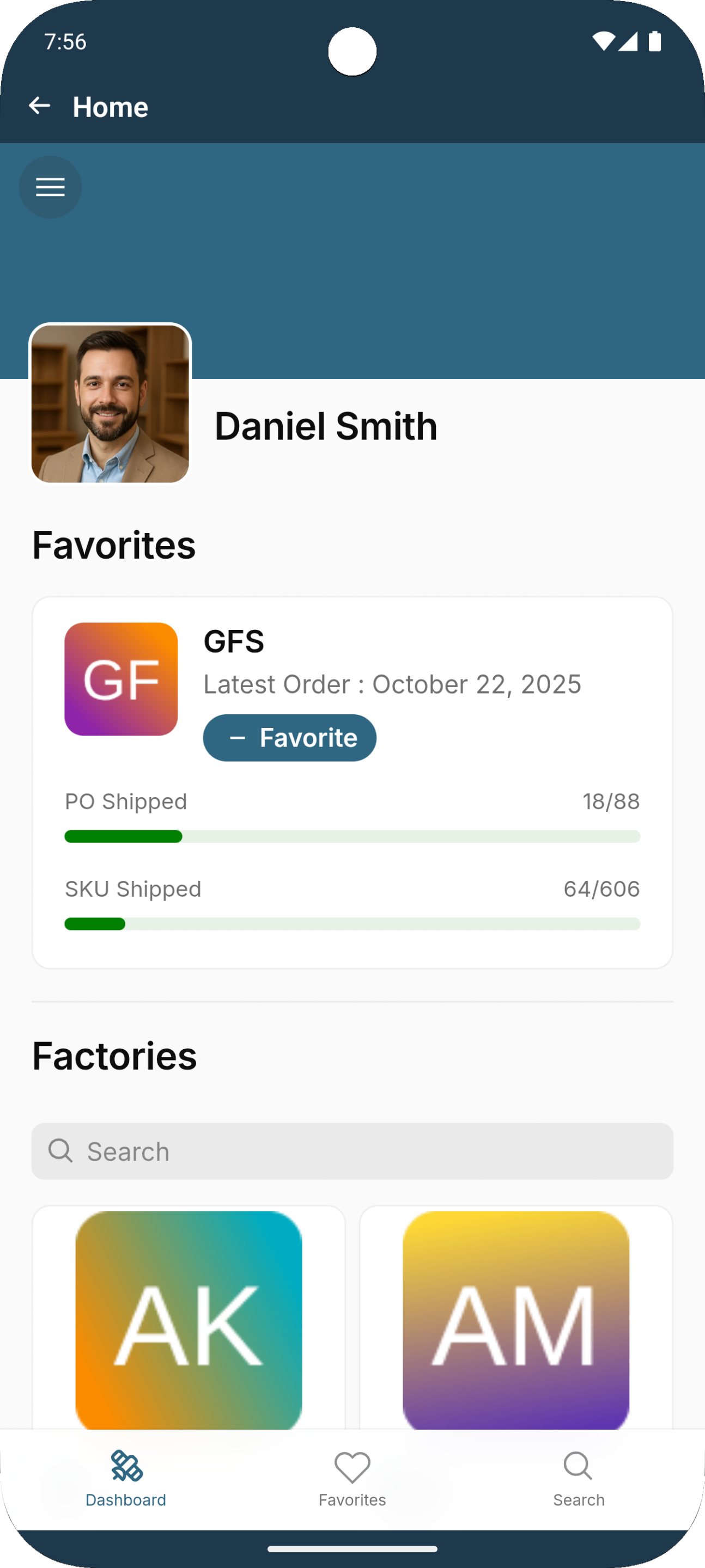
Task: Click the Dashboard icon in bottom bar
Action: pyautogui.click(x=126, y=1466)
